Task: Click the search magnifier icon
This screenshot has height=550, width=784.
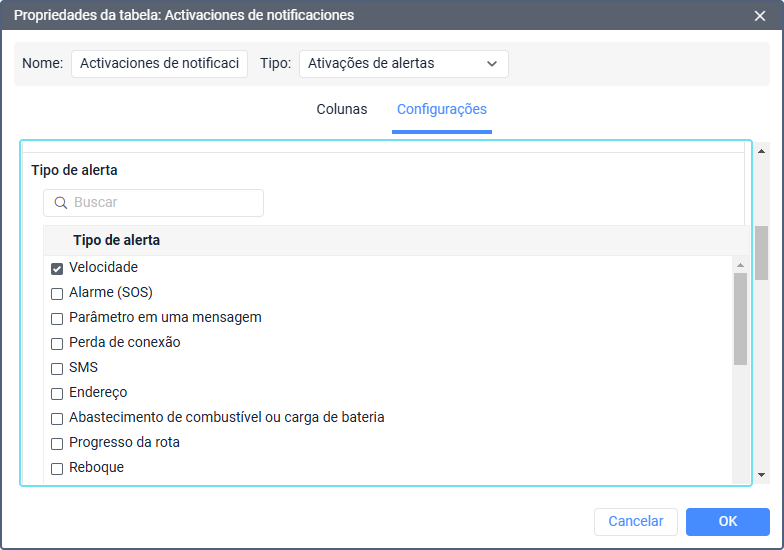Action: tap(60, 203)
